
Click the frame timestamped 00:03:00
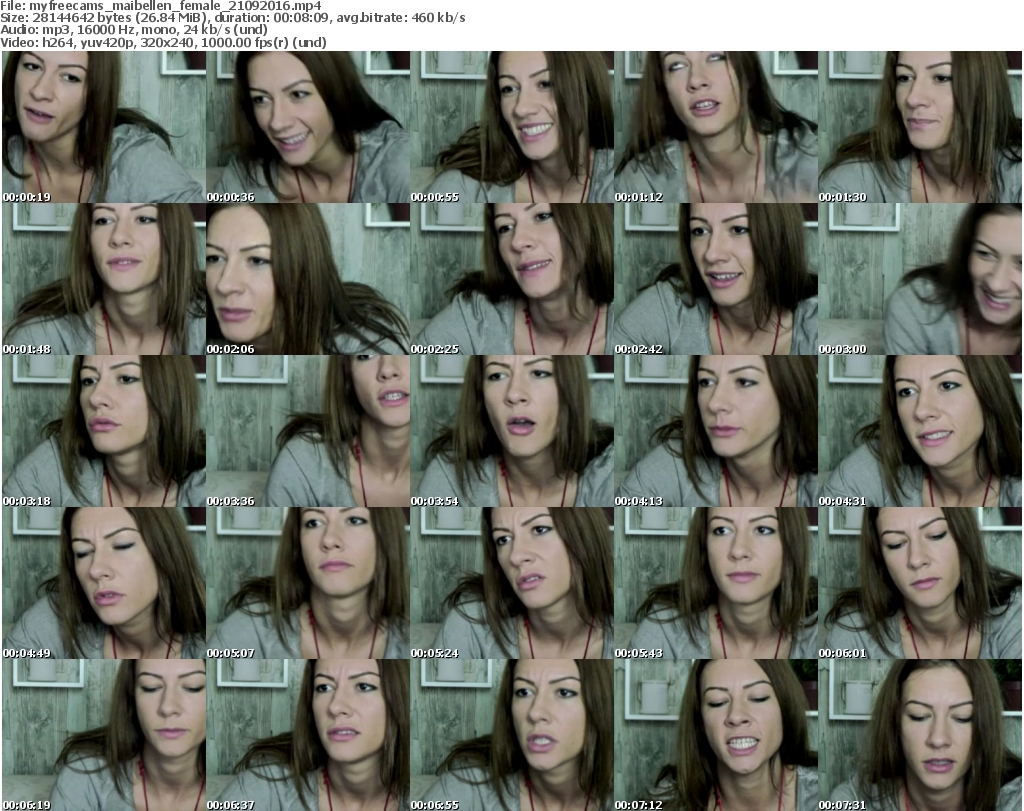coord(920,279)
